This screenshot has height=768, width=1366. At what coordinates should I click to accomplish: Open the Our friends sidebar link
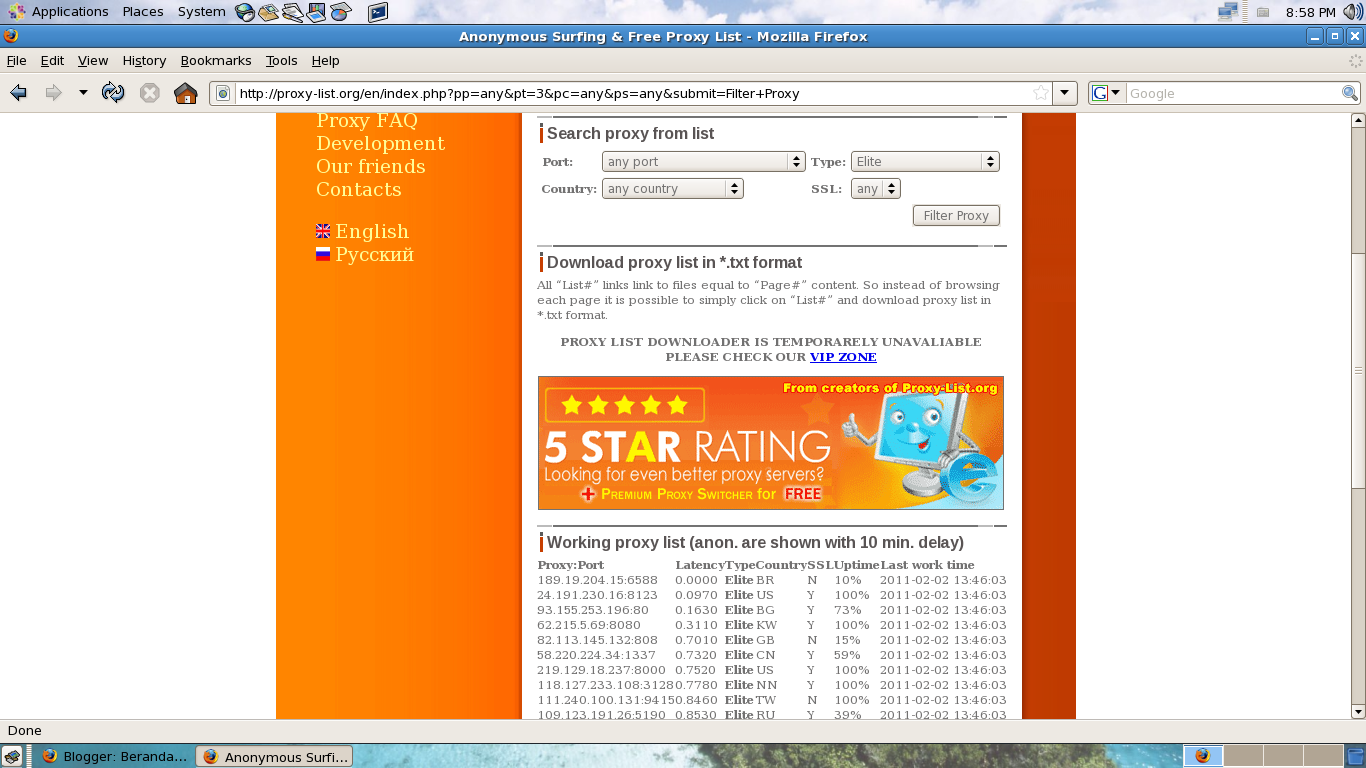tap(371, 167)
